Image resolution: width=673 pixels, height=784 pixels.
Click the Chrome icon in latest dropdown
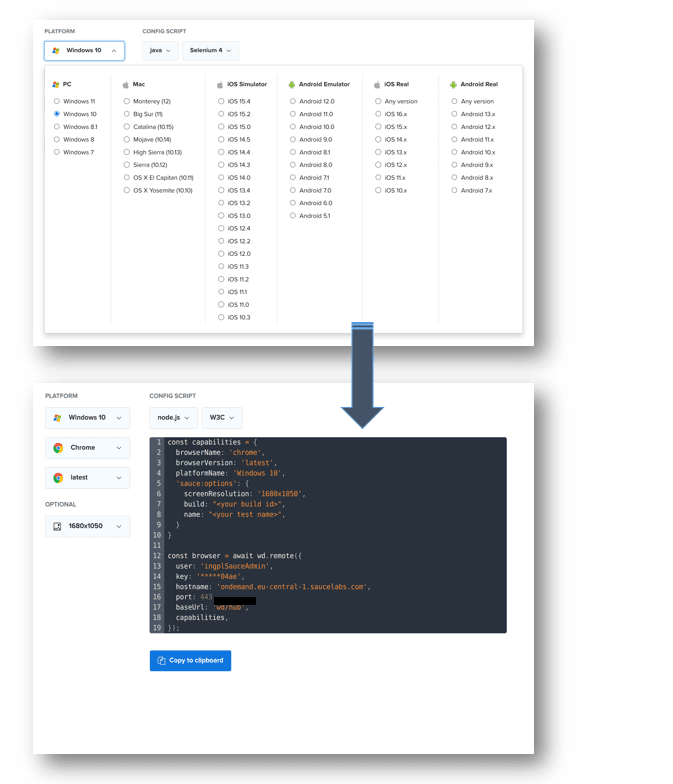coord(58,478)
